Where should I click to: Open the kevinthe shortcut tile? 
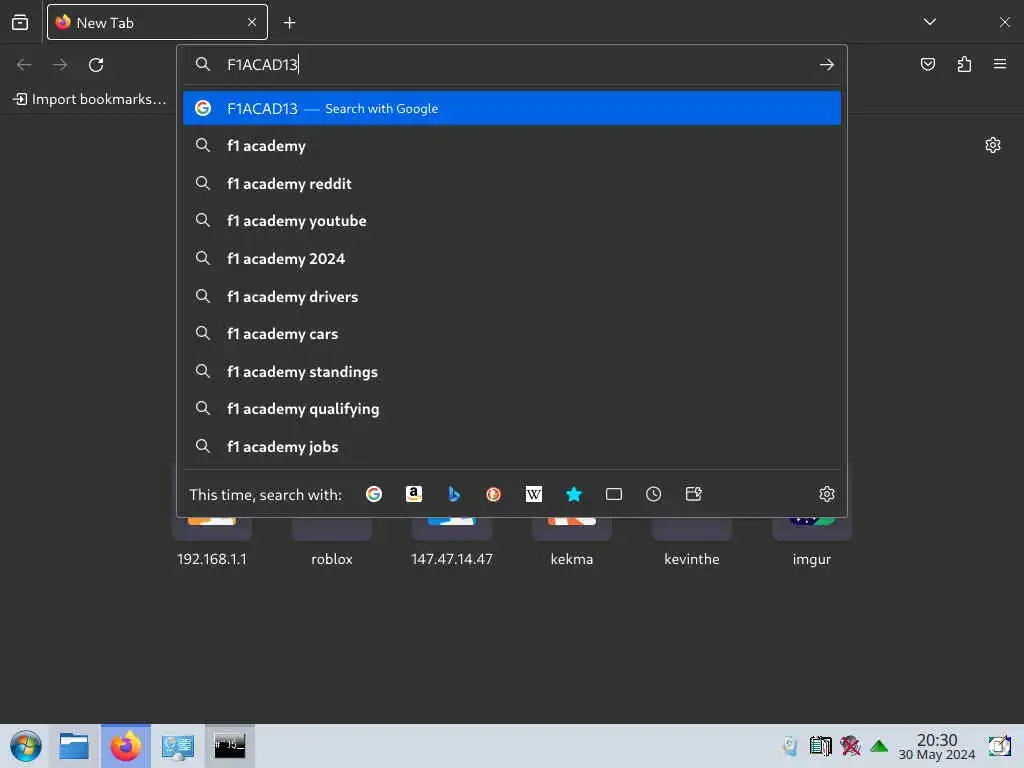point(692,541)
